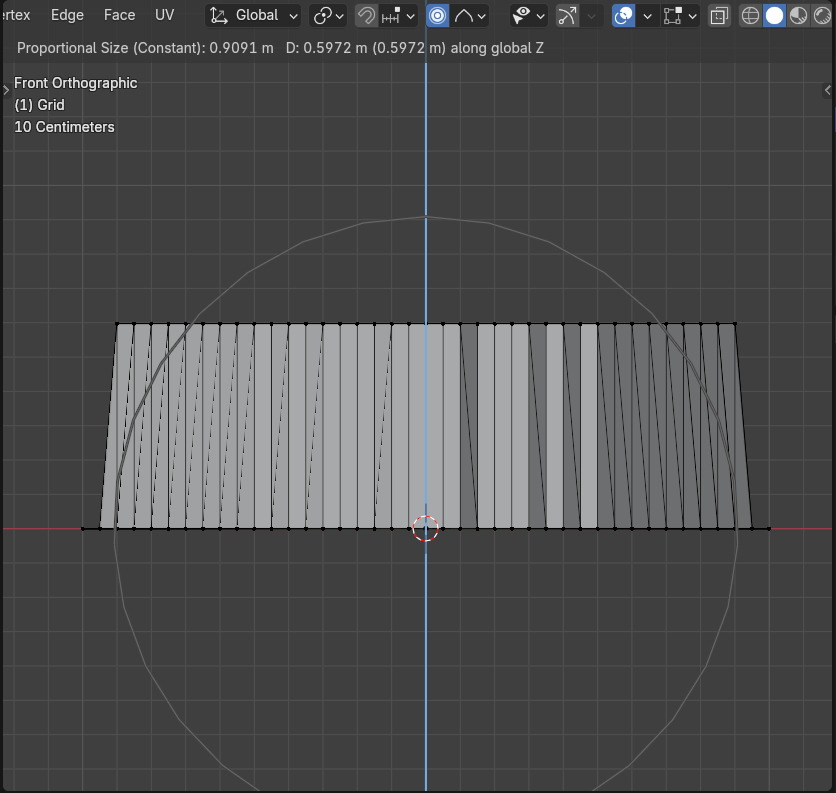Click the selectability and visibility eye icon
The height and width of the screenshot is (793, 836).
pyautogui.click(x=521, y=16)
